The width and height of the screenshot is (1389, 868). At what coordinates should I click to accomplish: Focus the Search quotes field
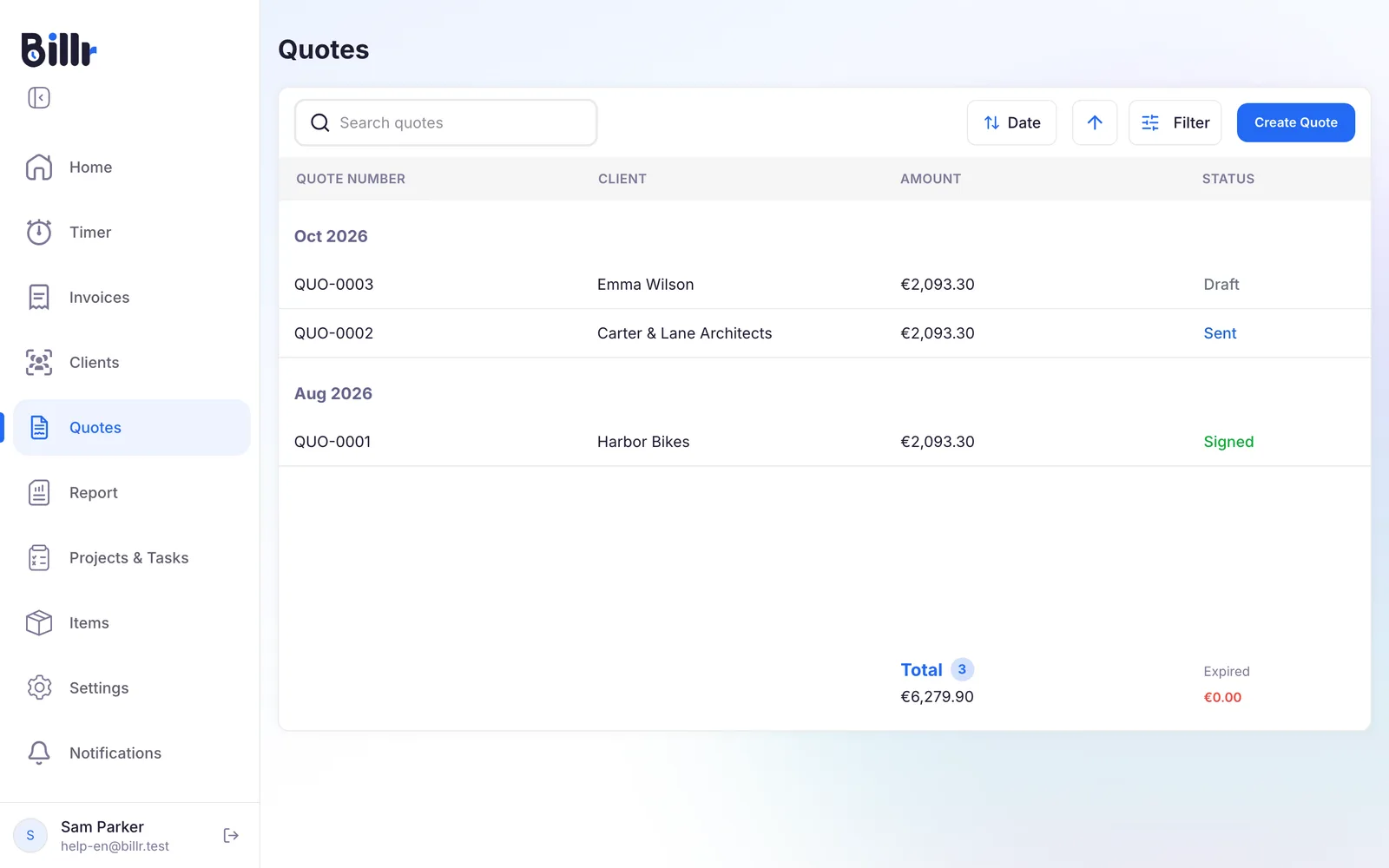446,122
